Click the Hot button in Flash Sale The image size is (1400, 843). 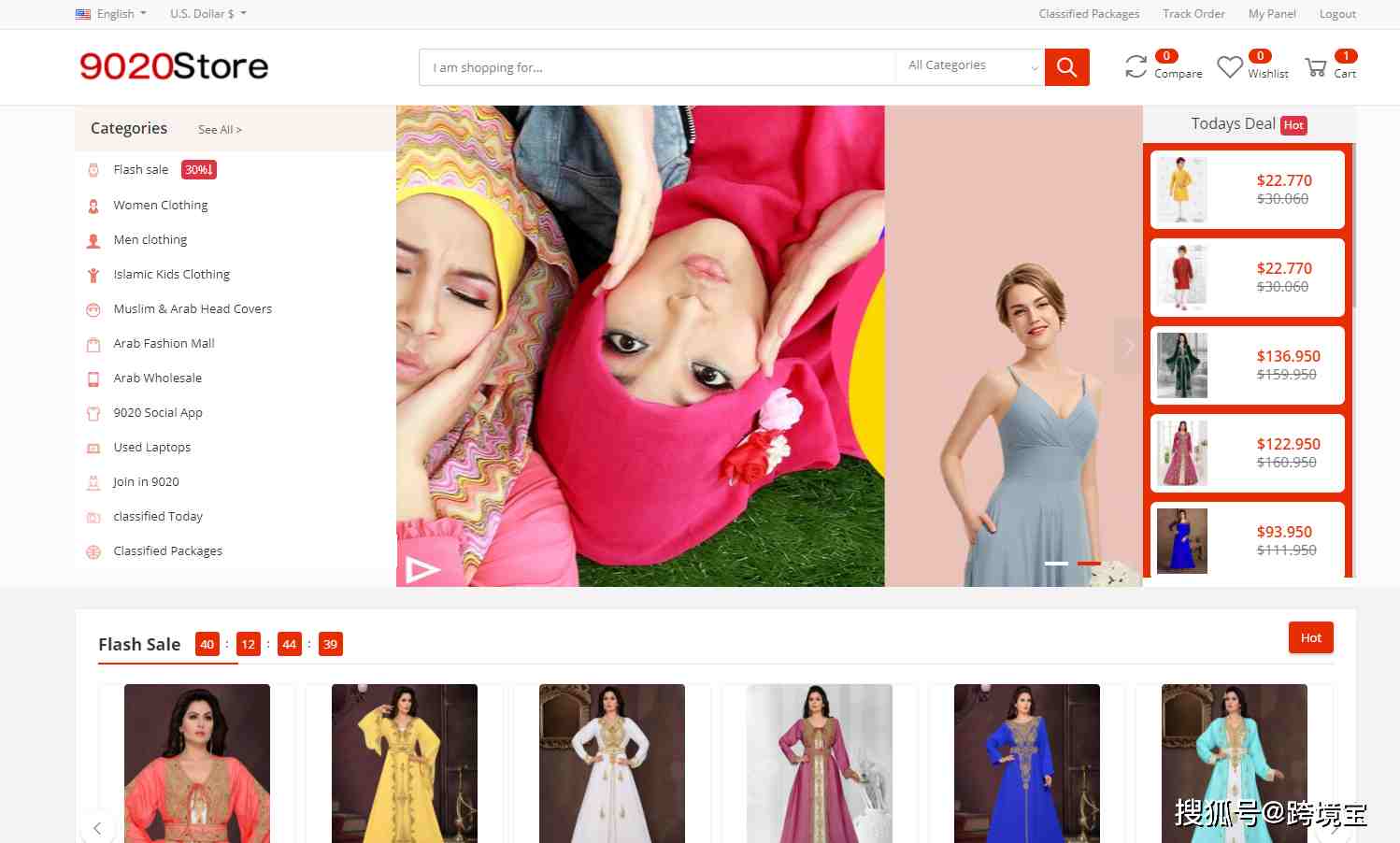1310,637
